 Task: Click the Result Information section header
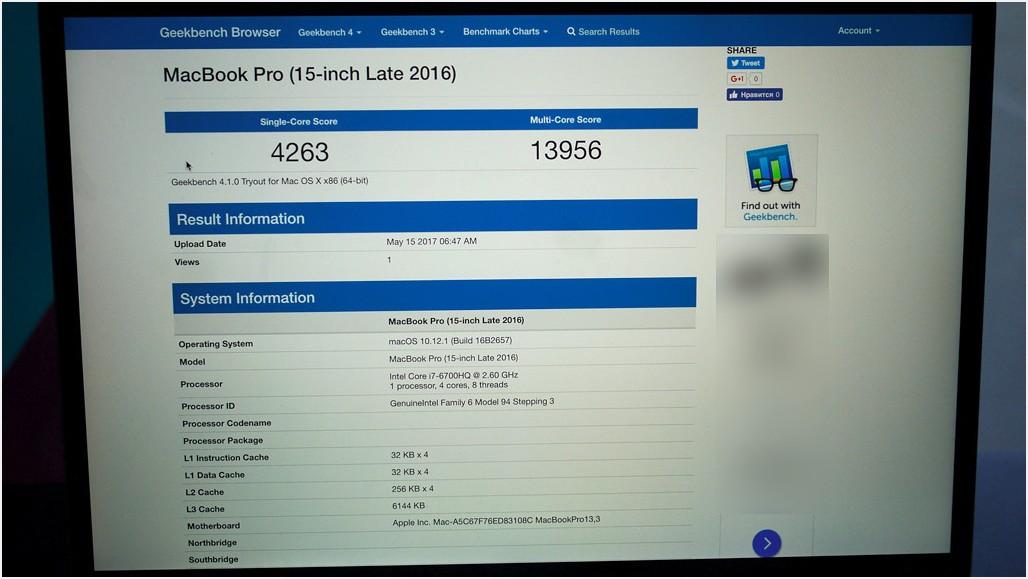[240, 219]
